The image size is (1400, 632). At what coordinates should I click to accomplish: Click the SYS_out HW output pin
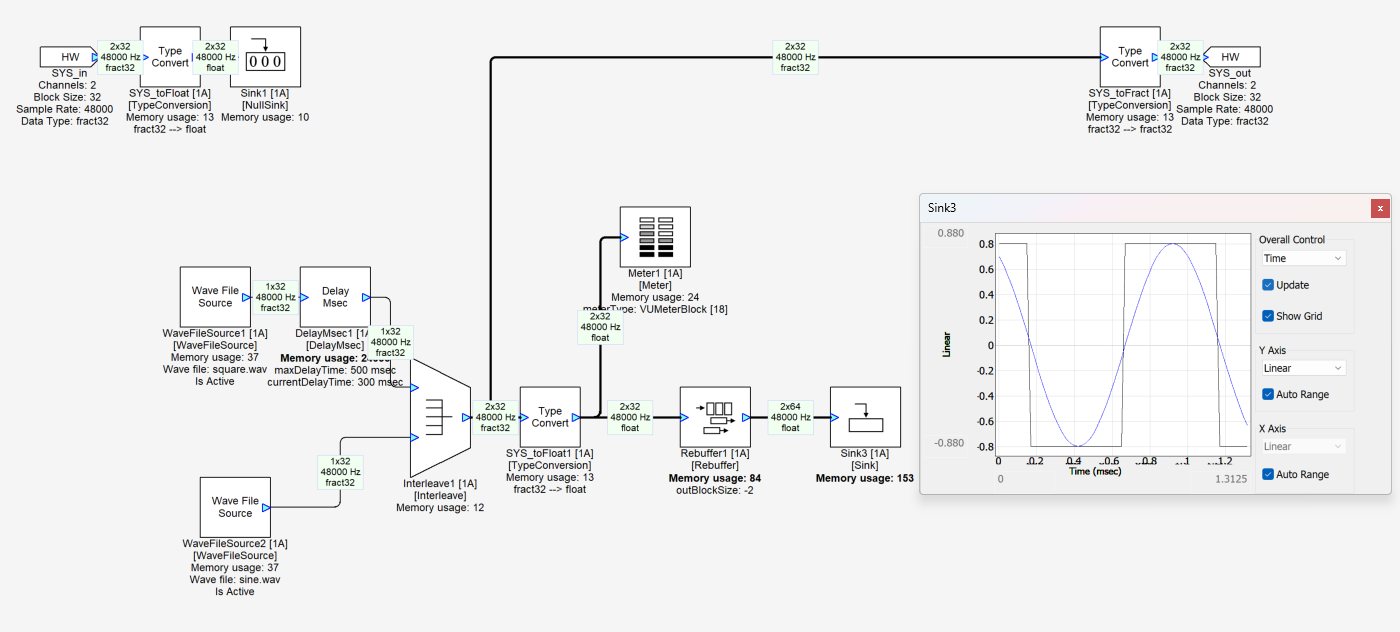coord(1232,57)
